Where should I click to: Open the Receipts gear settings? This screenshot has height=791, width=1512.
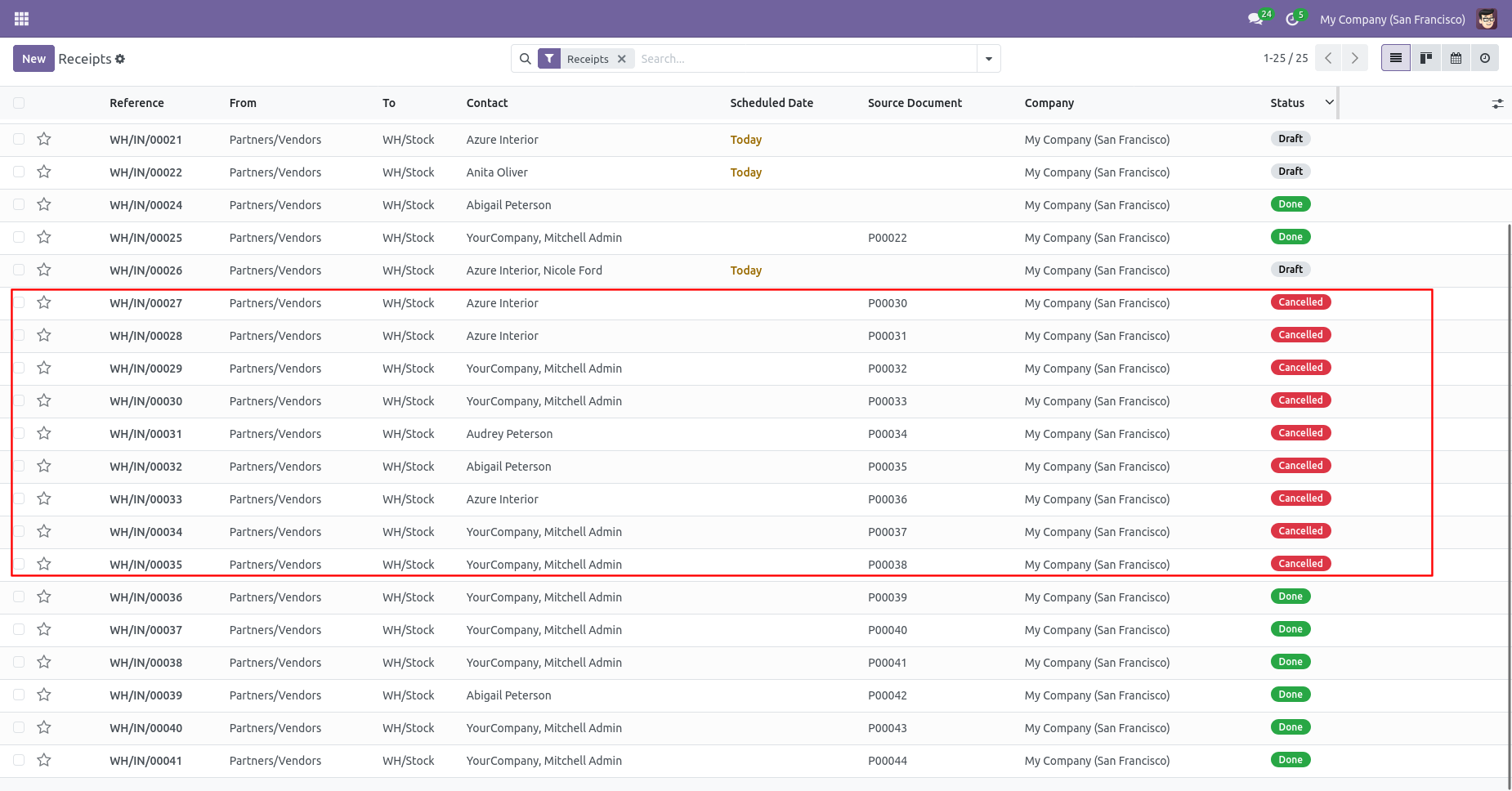click(120, 59)
